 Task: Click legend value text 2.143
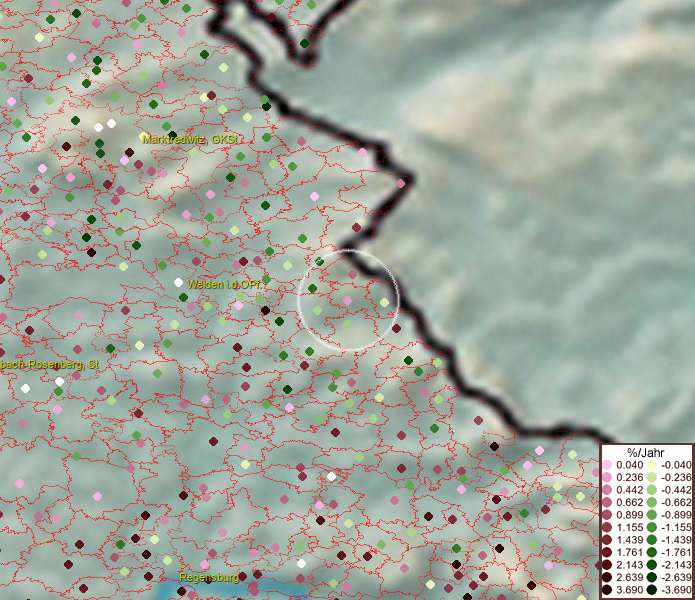coord(629,565)
